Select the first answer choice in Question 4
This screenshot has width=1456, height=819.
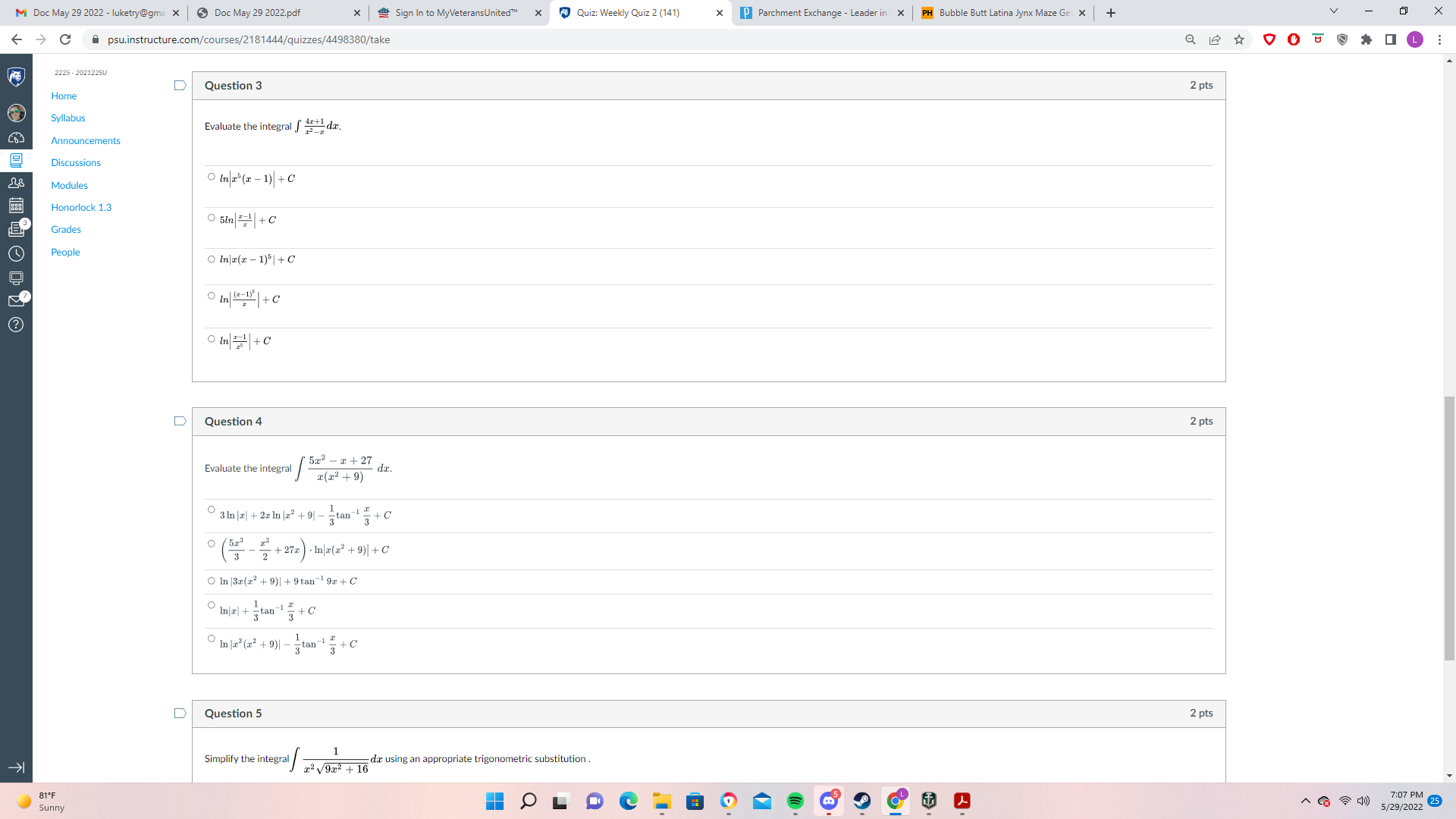(x=211, y=510)
